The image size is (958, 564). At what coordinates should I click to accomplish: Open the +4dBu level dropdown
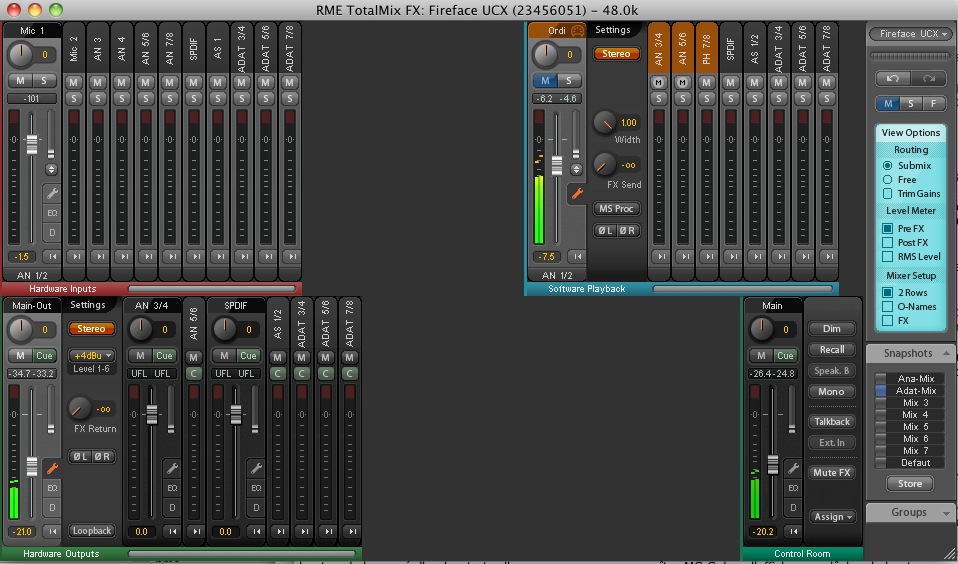[x=92, y=356]
